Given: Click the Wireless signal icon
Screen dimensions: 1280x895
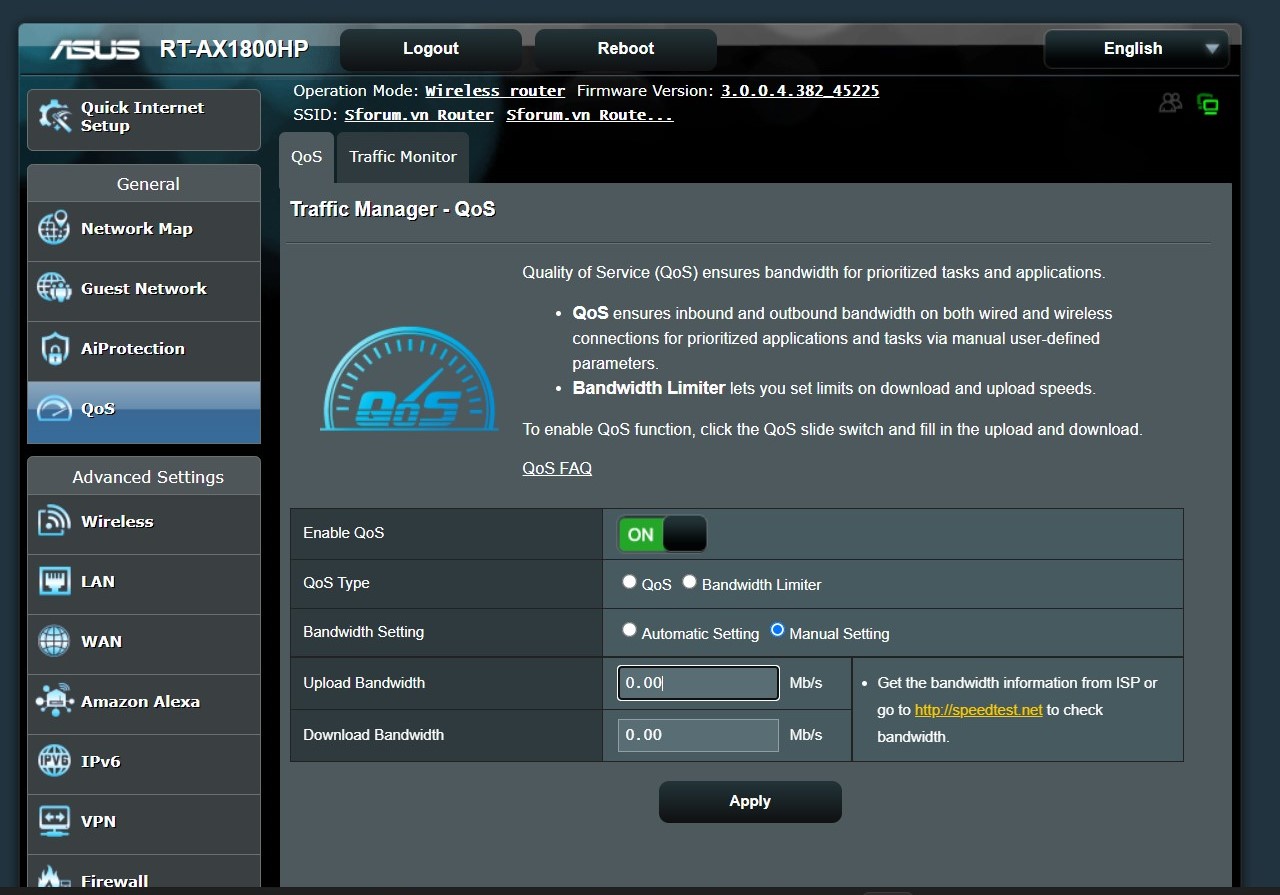Looking at the screenshot, I should [54, 521].
